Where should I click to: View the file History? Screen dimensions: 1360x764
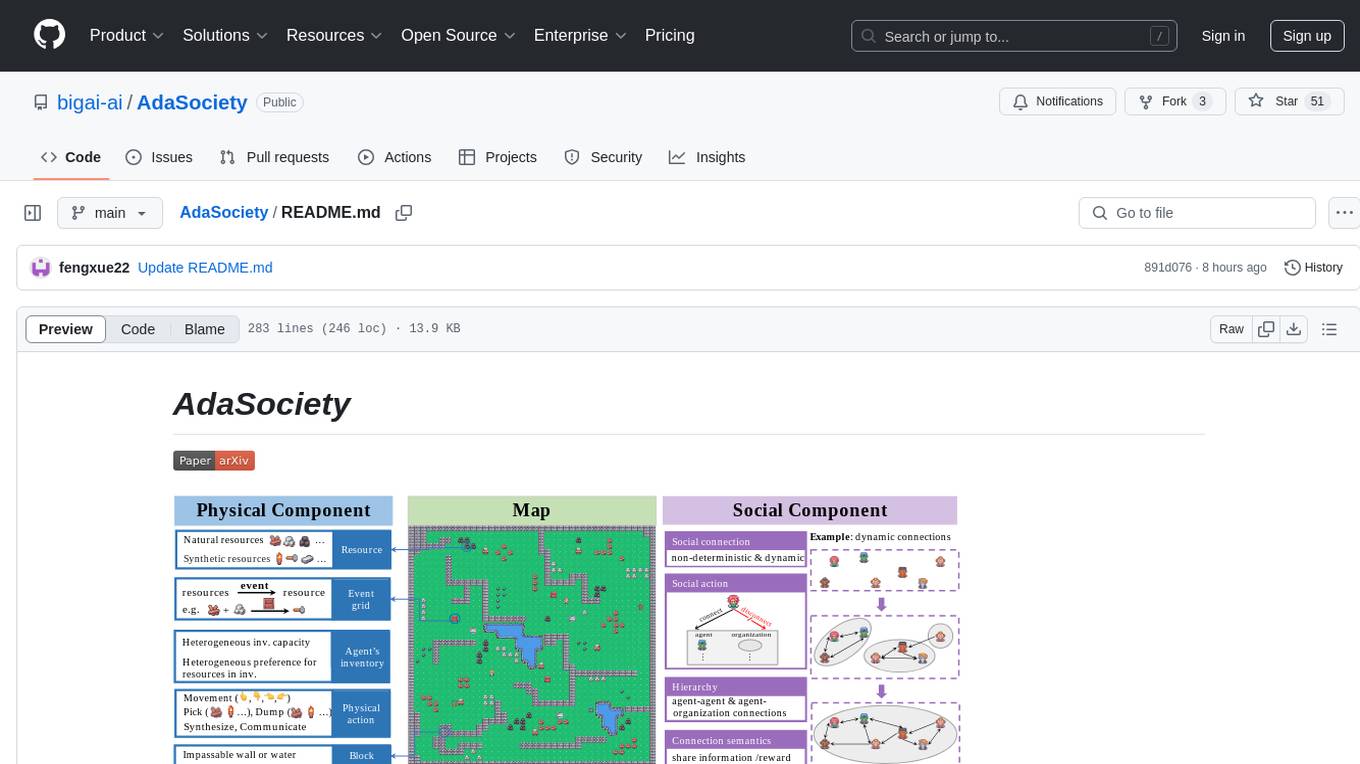[1313, 268]
